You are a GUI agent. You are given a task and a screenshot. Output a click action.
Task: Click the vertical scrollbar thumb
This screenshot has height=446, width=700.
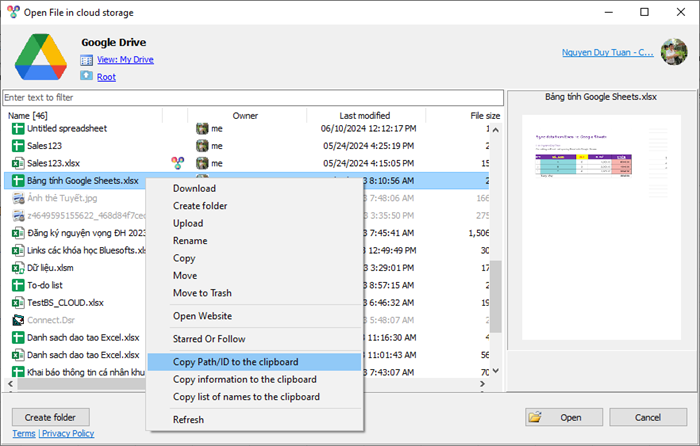[x=496, y=296]
